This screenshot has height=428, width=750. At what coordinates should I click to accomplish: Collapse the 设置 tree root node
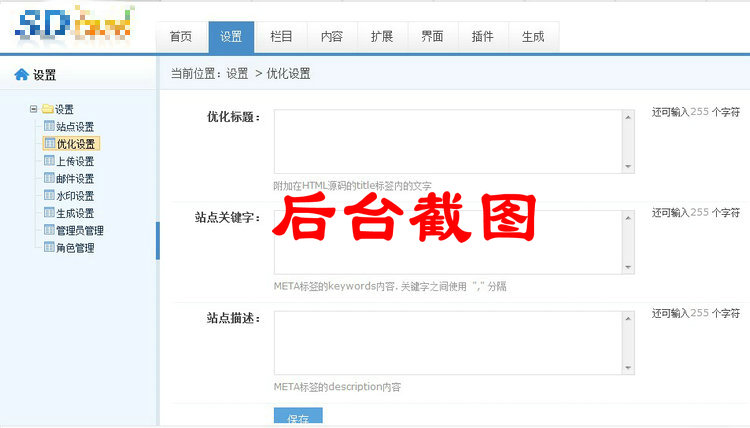(34, 109)
